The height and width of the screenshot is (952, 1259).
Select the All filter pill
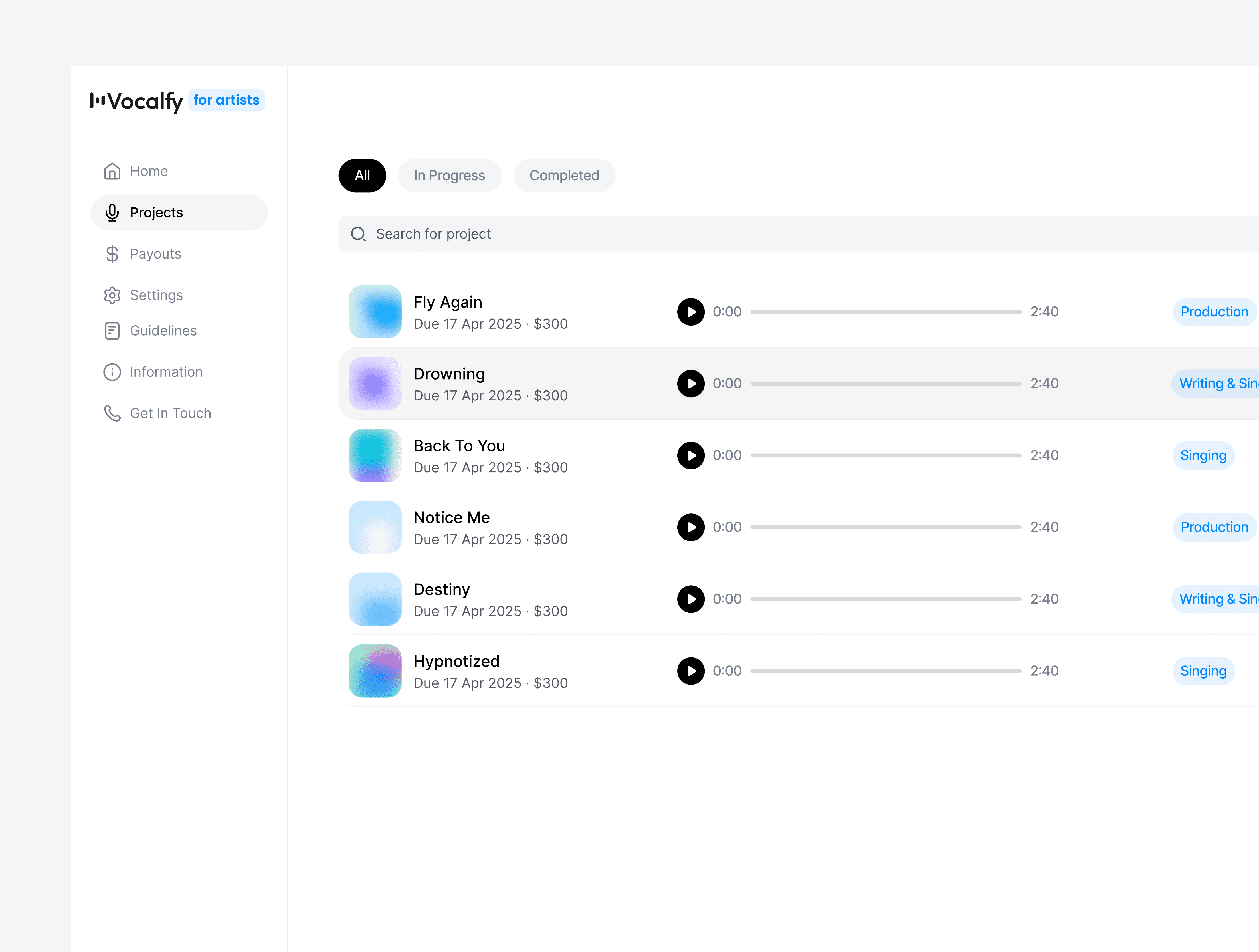click(x=362, y=176)
